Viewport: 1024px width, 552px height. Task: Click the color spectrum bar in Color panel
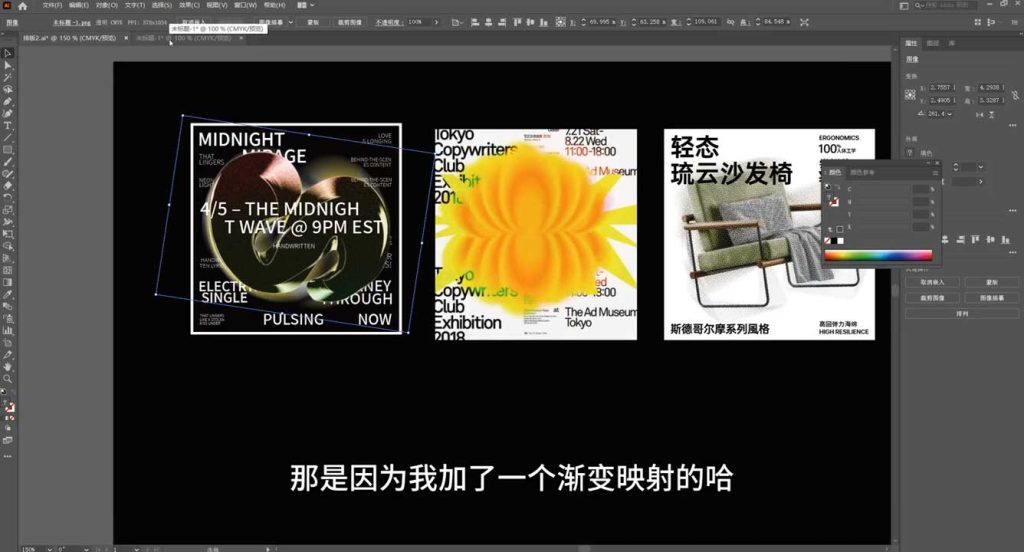[878, 255]
